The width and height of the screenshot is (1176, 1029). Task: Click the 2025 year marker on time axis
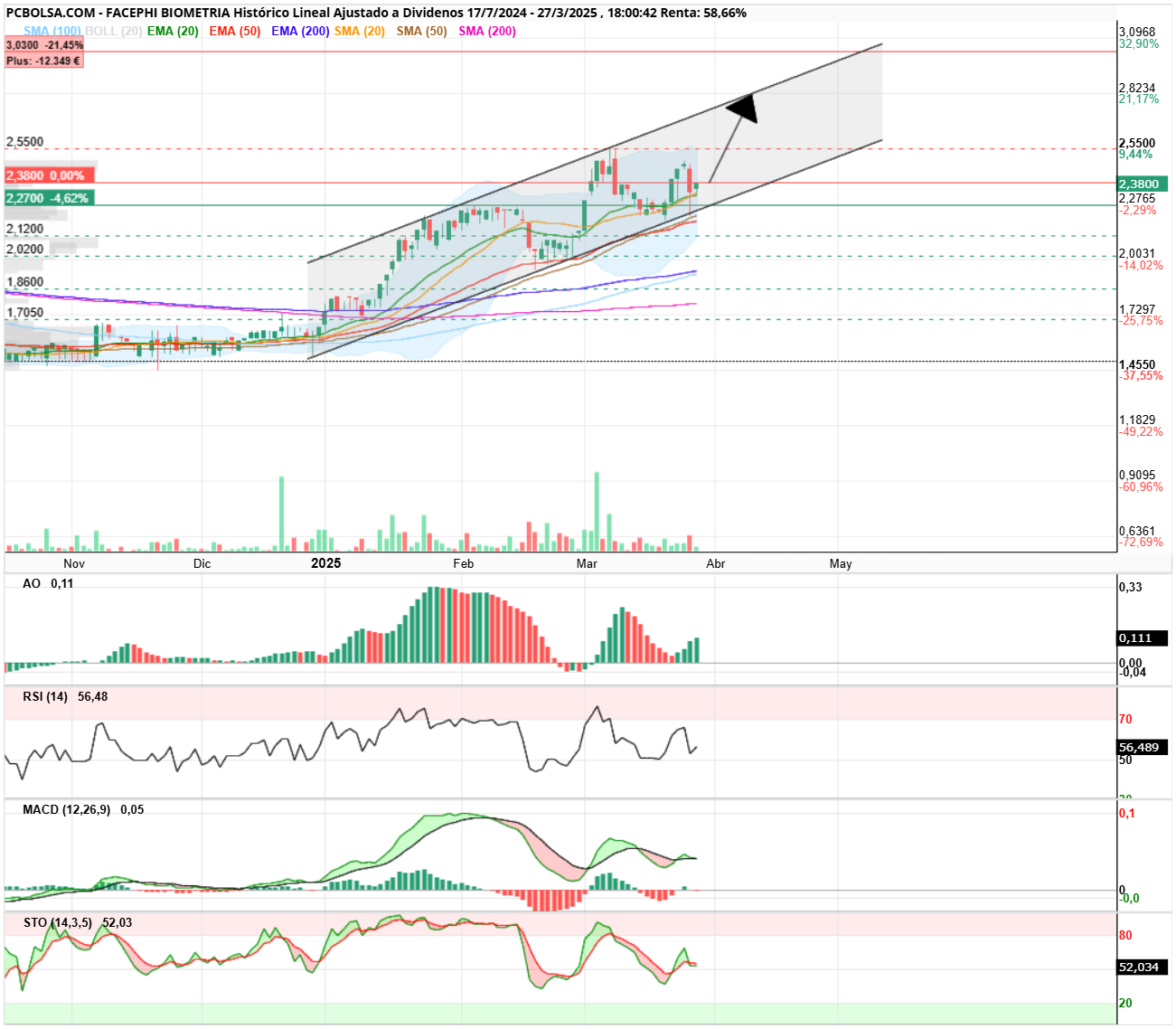[326, 563]
